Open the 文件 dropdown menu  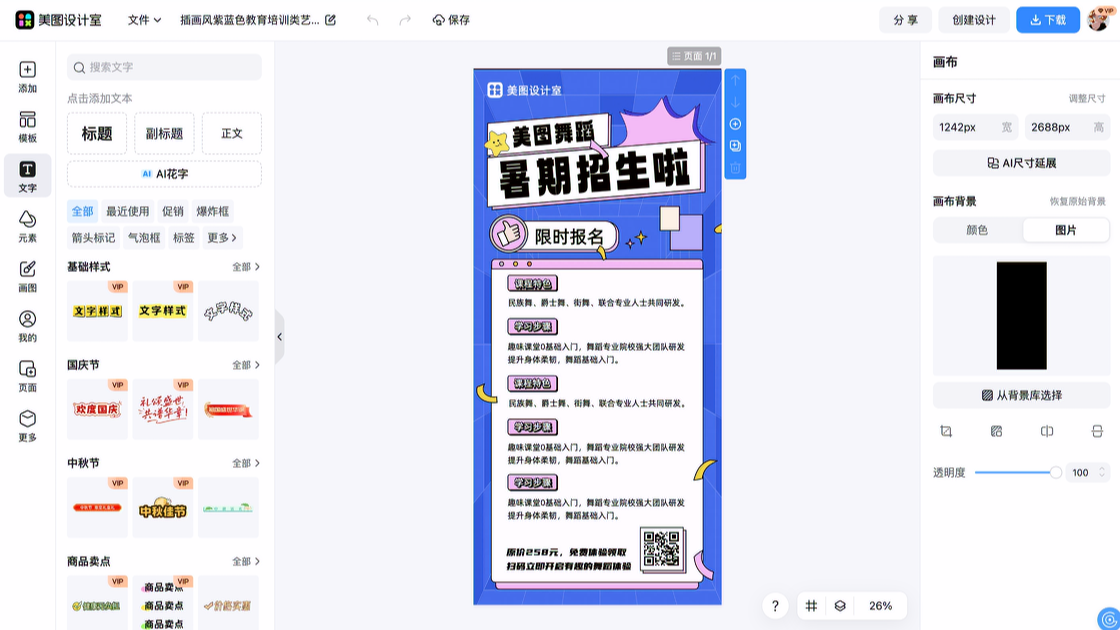click(144, 20)
